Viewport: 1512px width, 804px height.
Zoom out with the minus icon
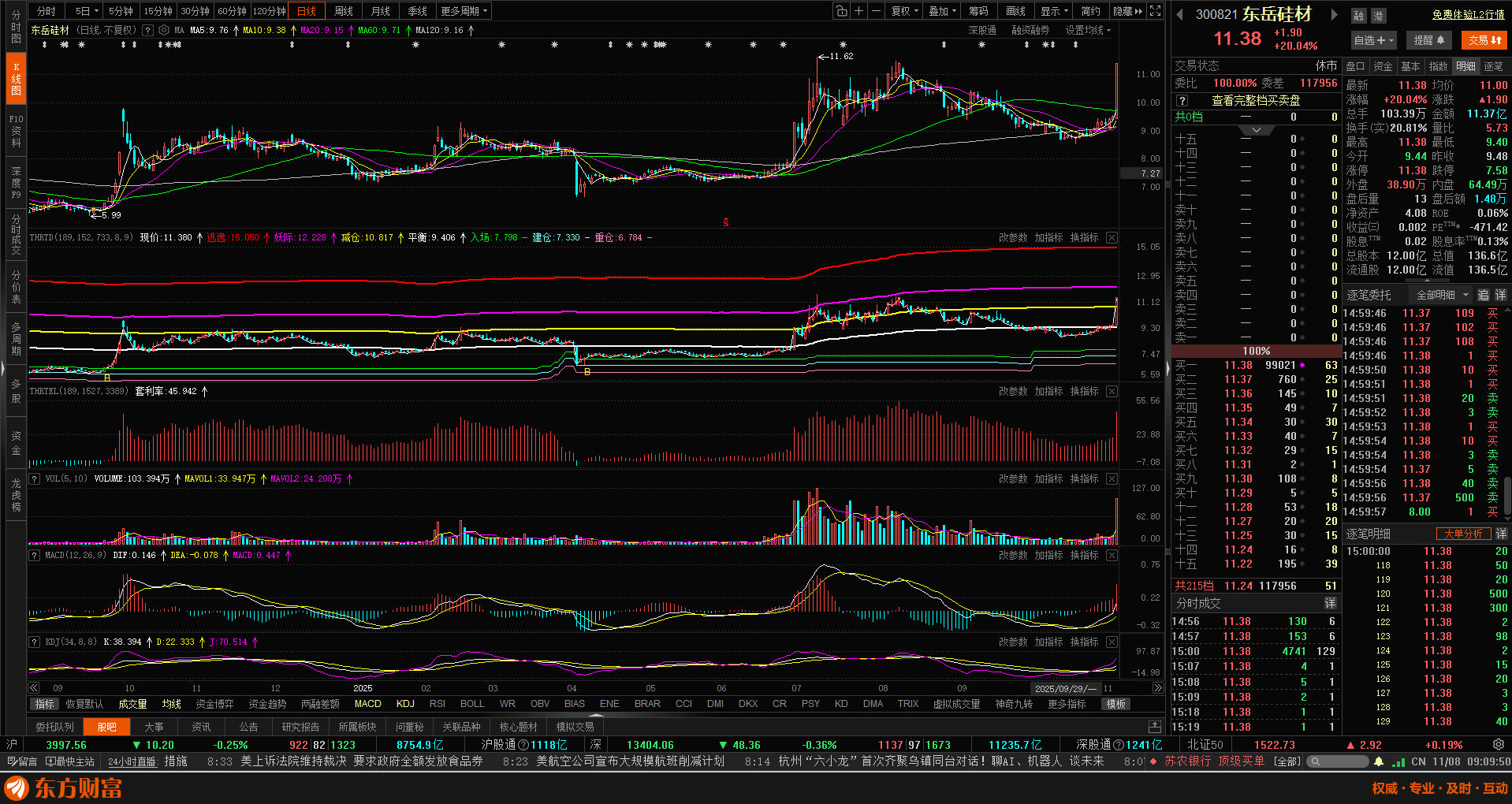coord(877,11)
